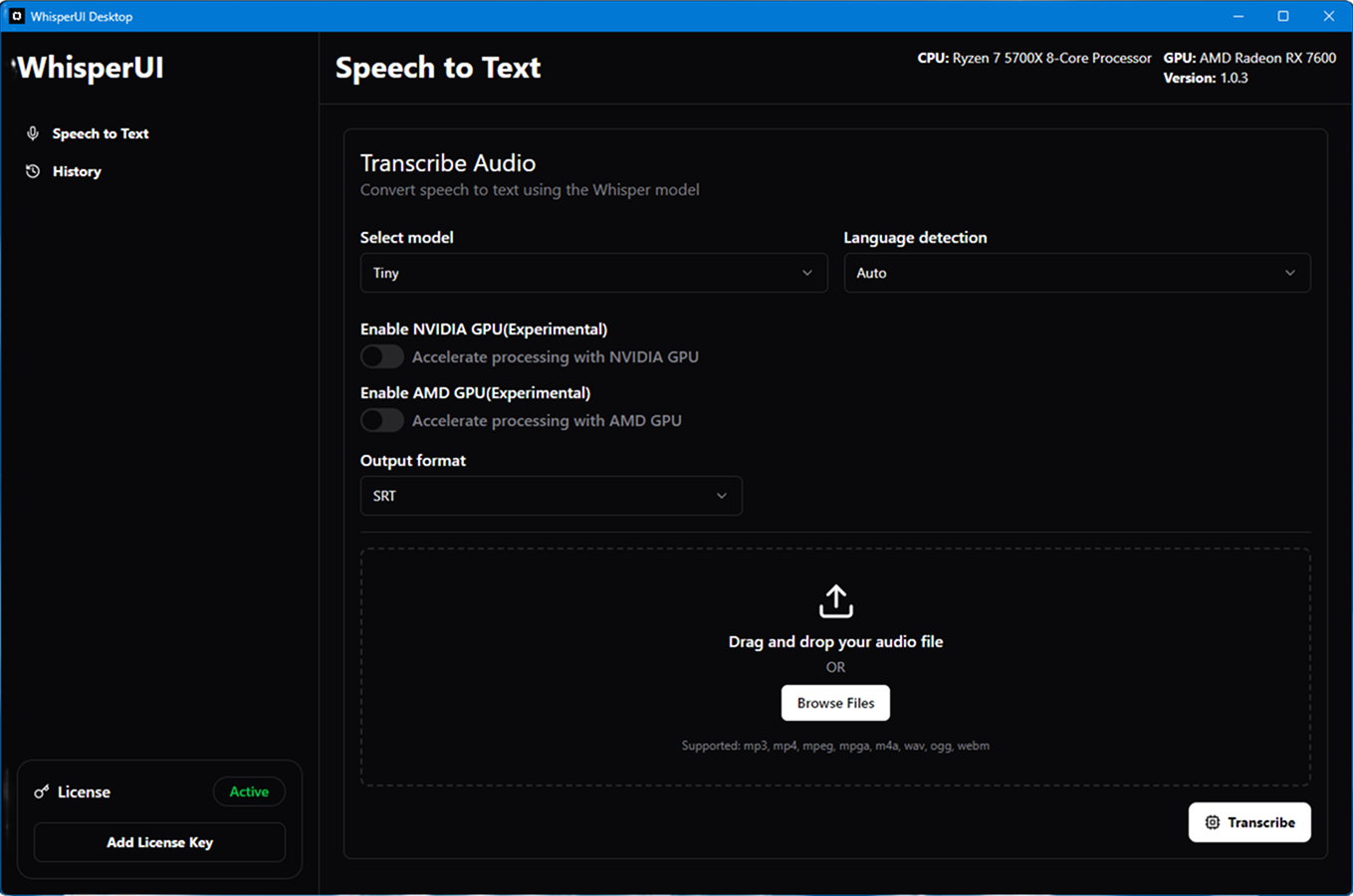The image size is (1353, 896).
Task: Open the Select model dropdown showing Tiny
Action: (x=593, y=273)
